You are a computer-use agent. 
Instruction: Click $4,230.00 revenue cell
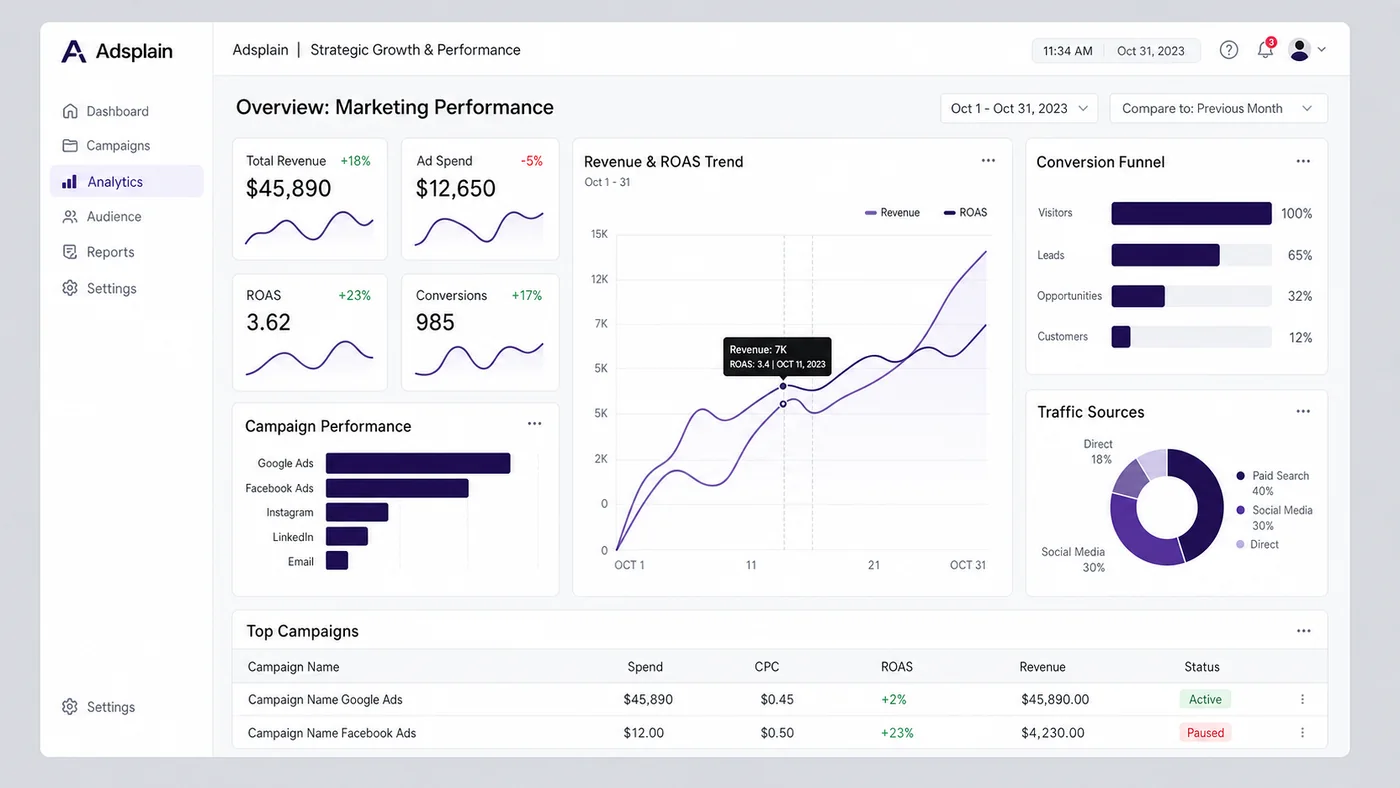(1052, 733)
